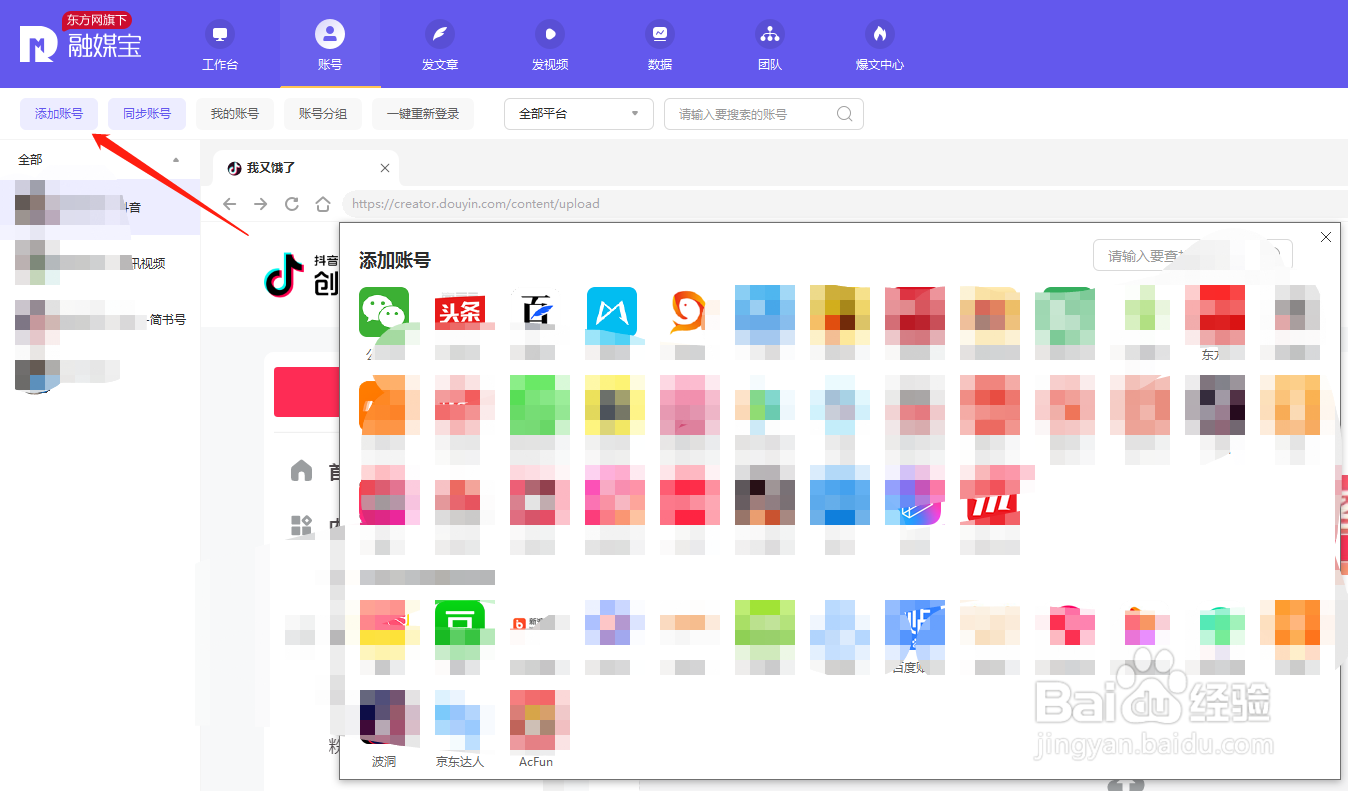The image size is (1348, 791).
Task: Click the 一键重新登录 button
Action: pyautogui.click(x=423, y=114)
